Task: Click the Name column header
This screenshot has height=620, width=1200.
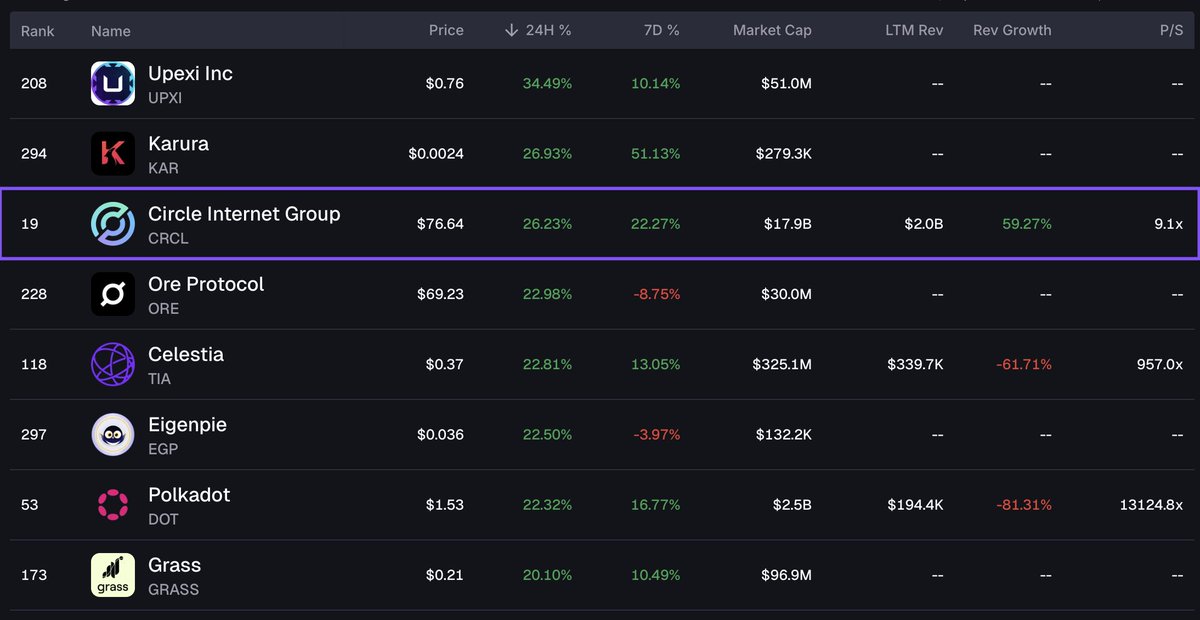Action: tap(111, 31)
